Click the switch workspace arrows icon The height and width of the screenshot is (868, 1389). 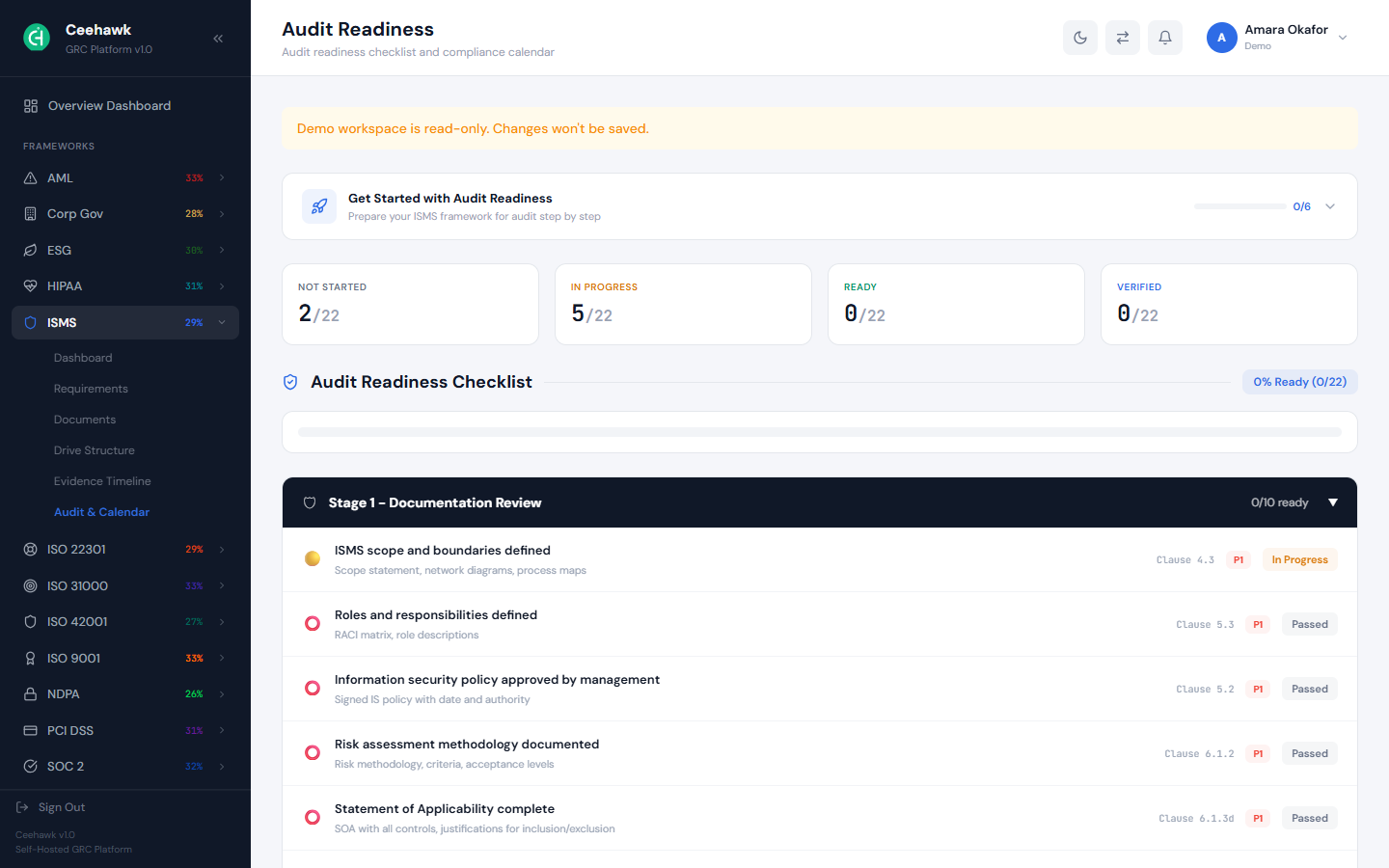click(x=1123, y=38)
